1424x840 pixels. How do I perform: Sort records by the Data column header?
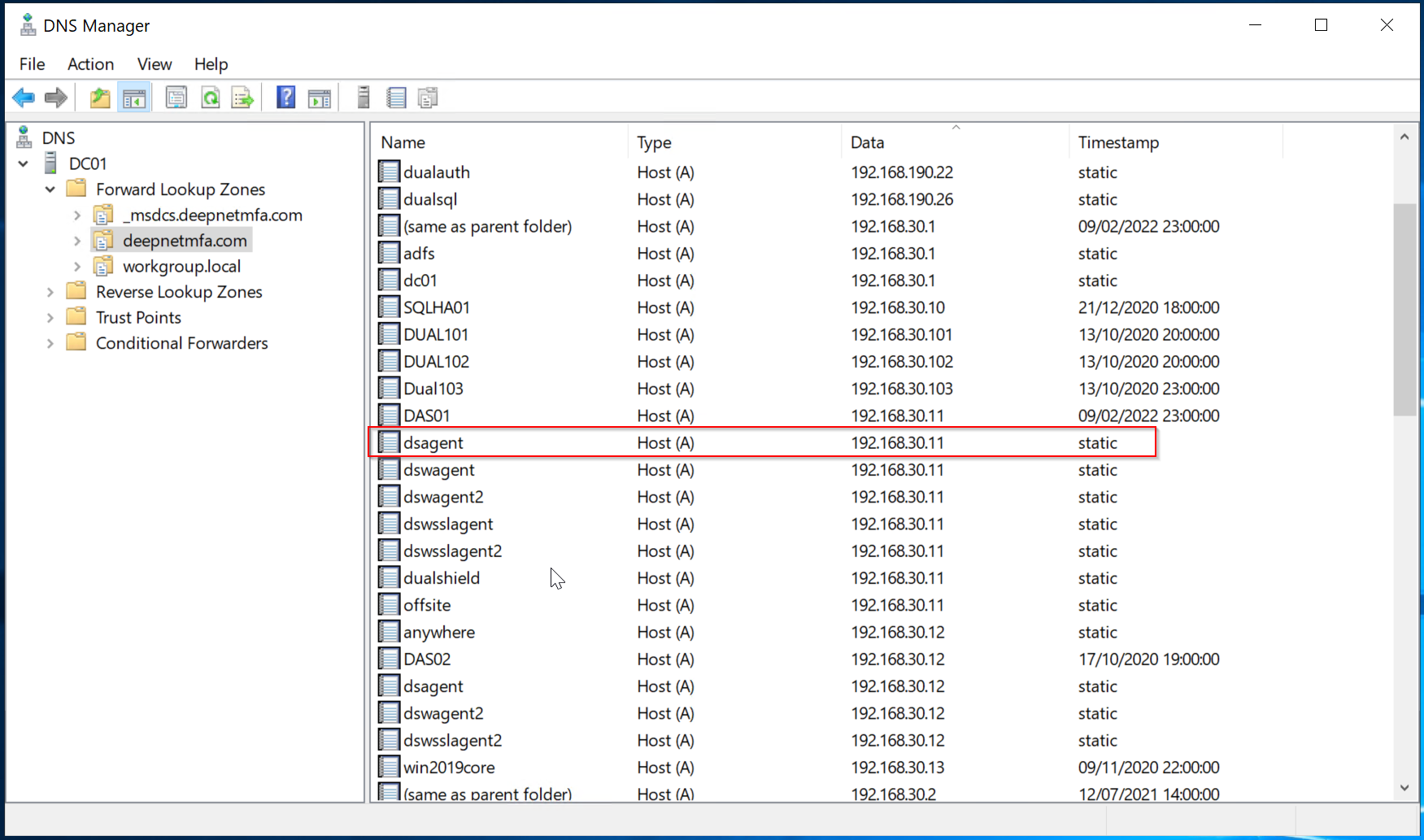coord(867,142)
